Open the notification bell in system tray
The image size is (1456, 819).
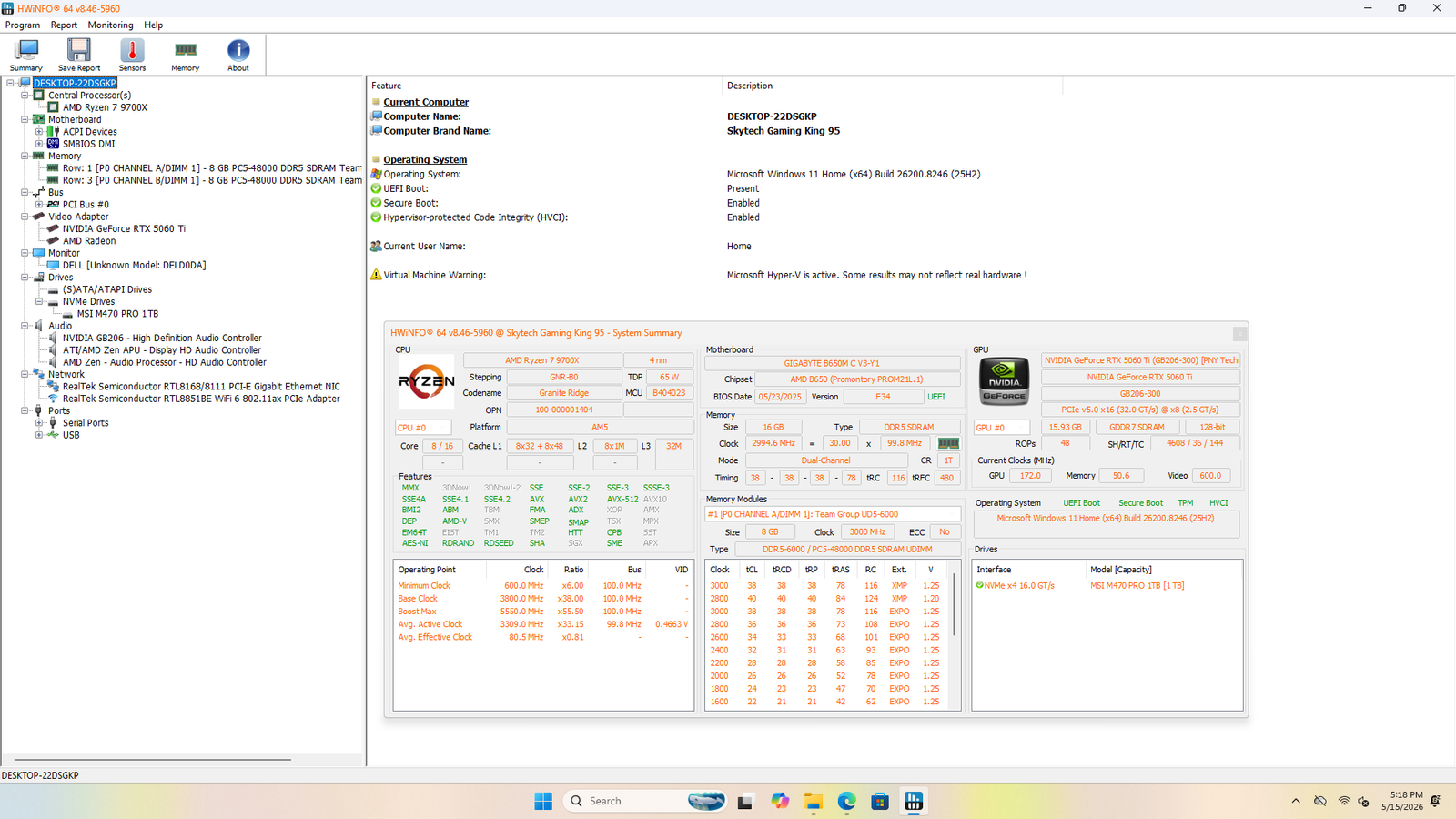pyautogui.click(x=1435, y=801)
